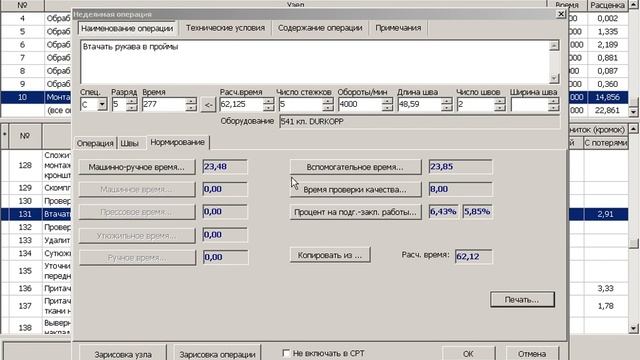
Task: Open Вспомогательное время dialog
Action: (x=355, y=167)
